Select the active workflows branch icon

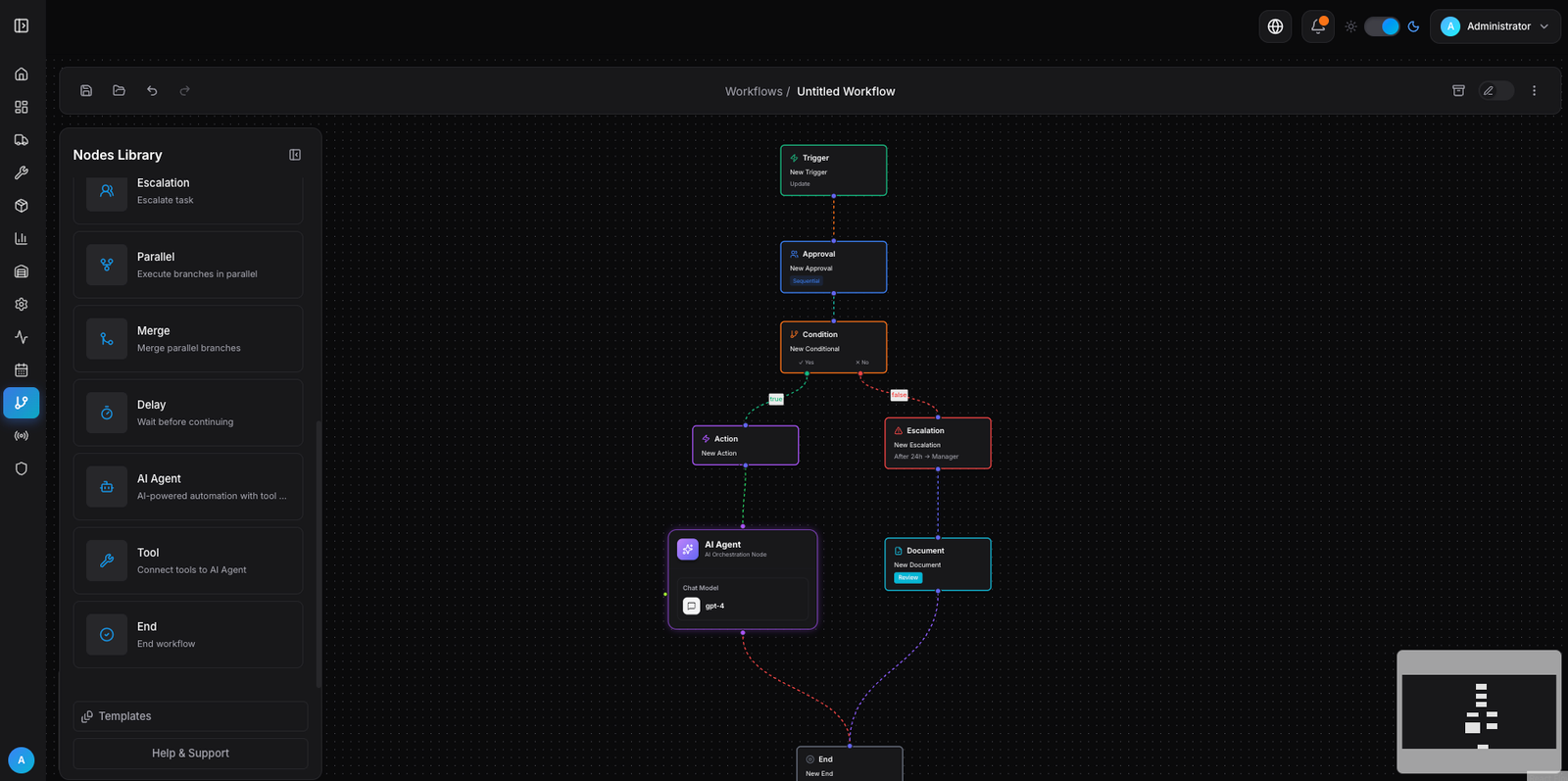coord(22,403)
